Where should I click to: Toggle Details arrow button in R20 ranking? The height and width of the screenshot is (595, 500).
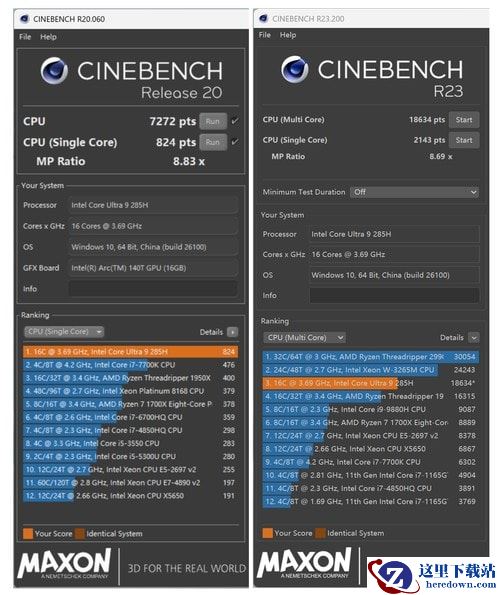(232, 332)
